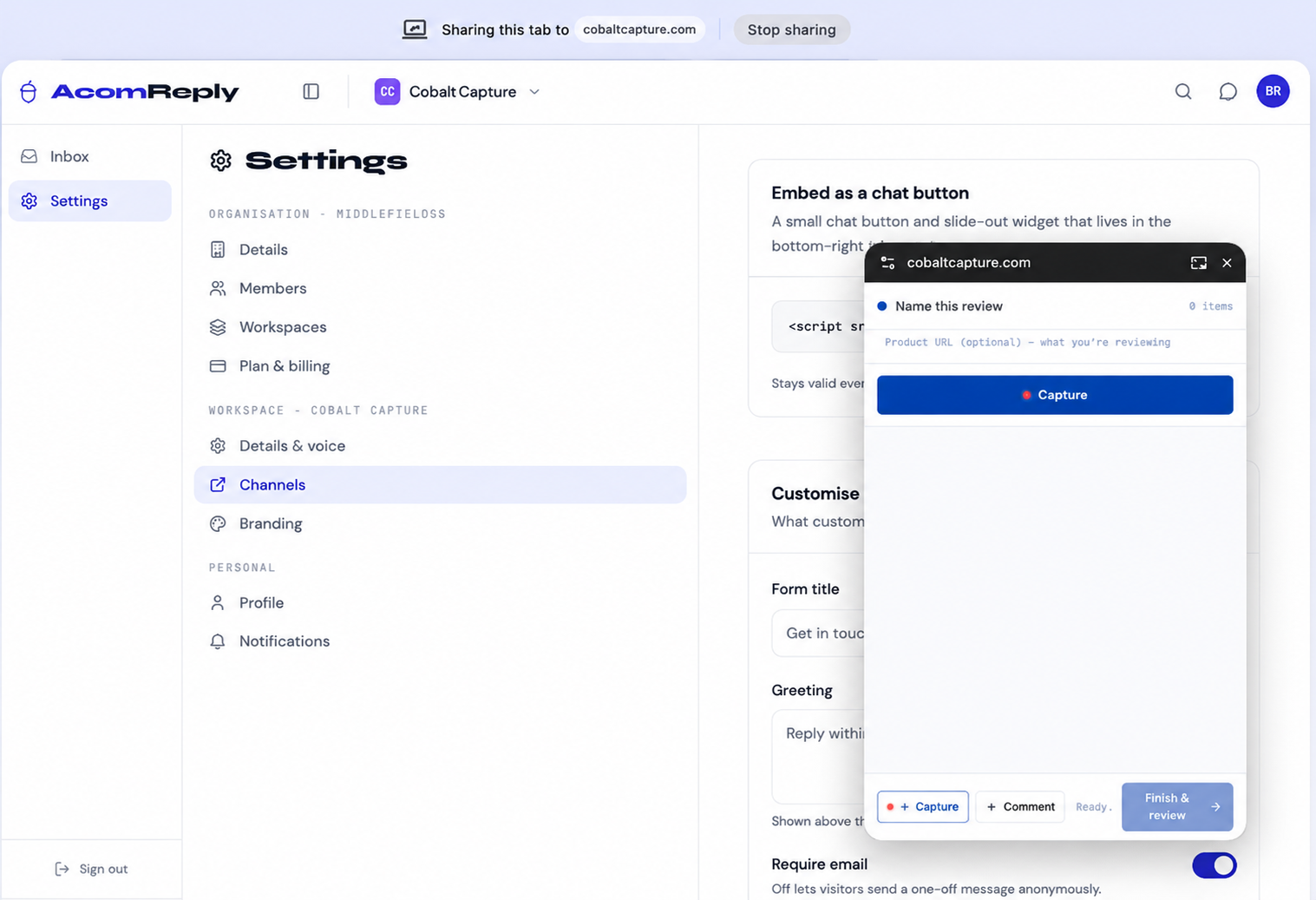Click the cobaltcapture.com sharing chip
1316x900 pixels.
[639, 30]
